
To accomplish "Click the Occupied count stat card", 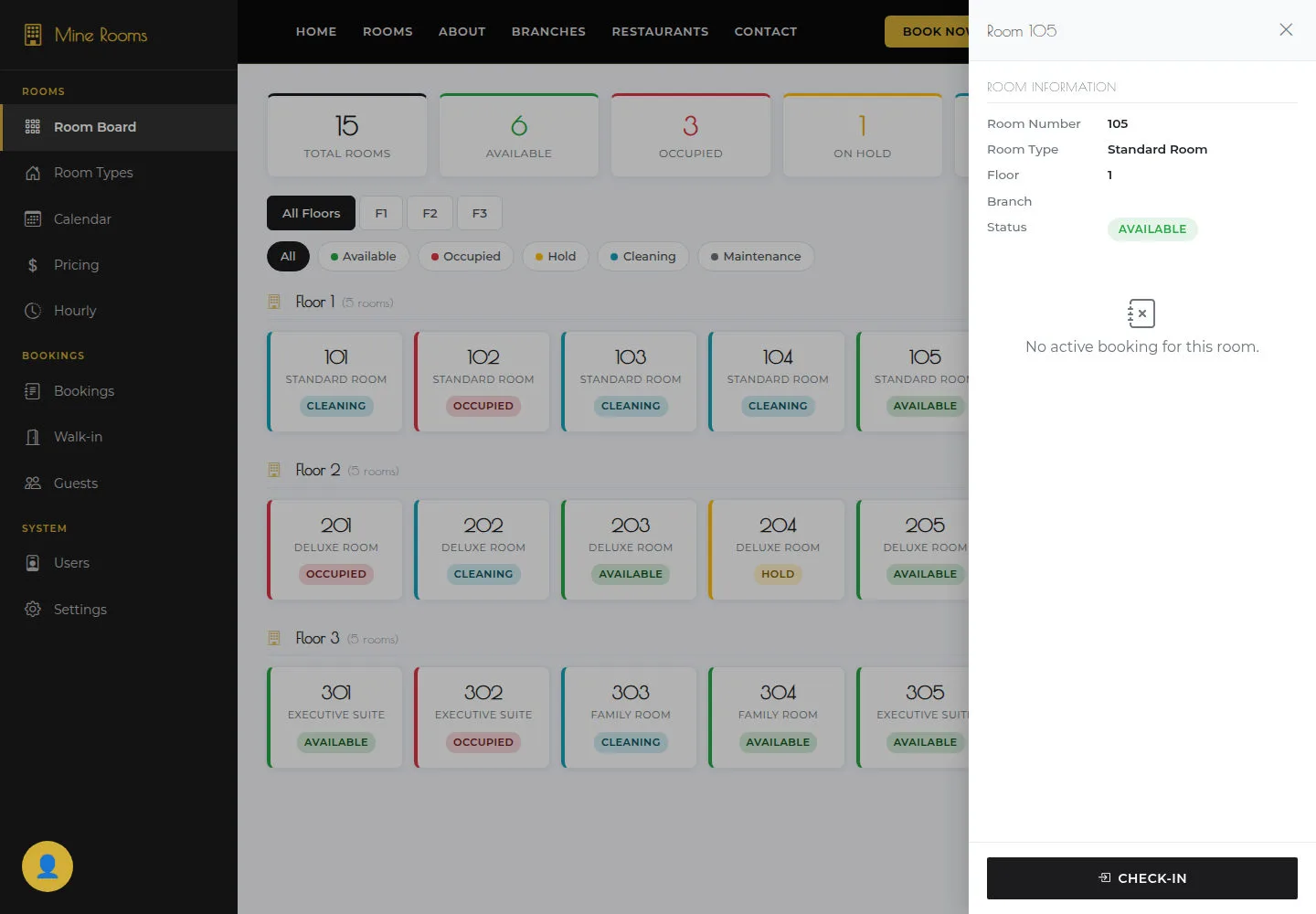I will 691,134.
